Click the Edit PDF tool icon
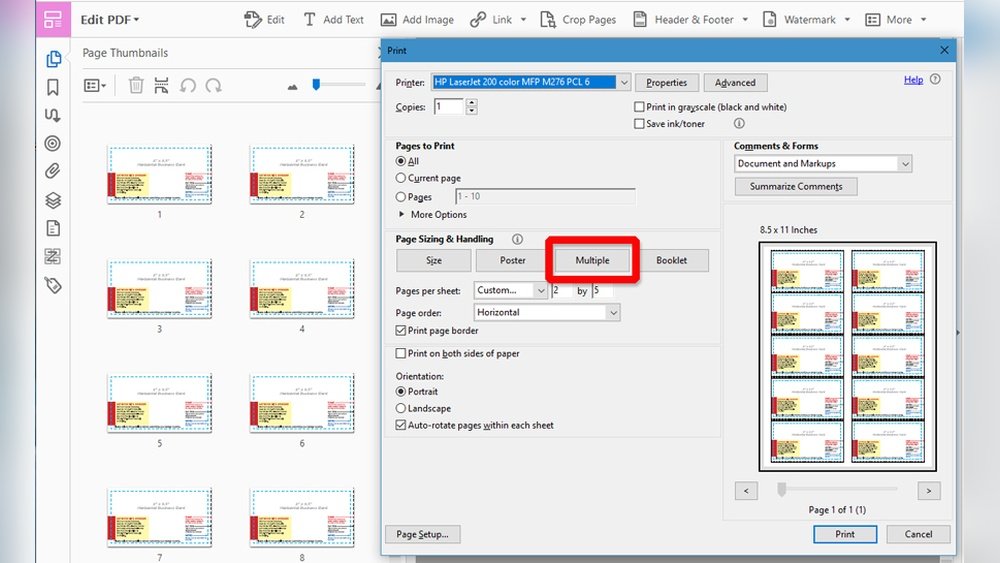1000x563 pixels. pyautogui.click(x=53, y=19)
